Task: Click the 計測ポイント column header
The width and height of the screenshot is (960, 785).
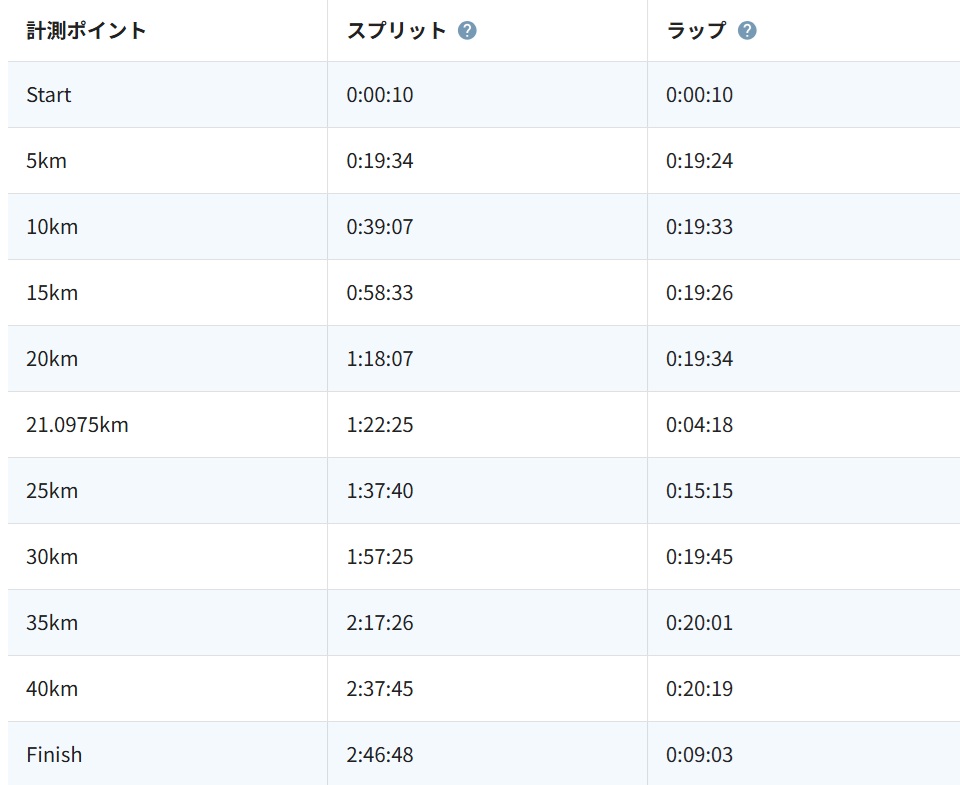Action: [x=86, y=30]
